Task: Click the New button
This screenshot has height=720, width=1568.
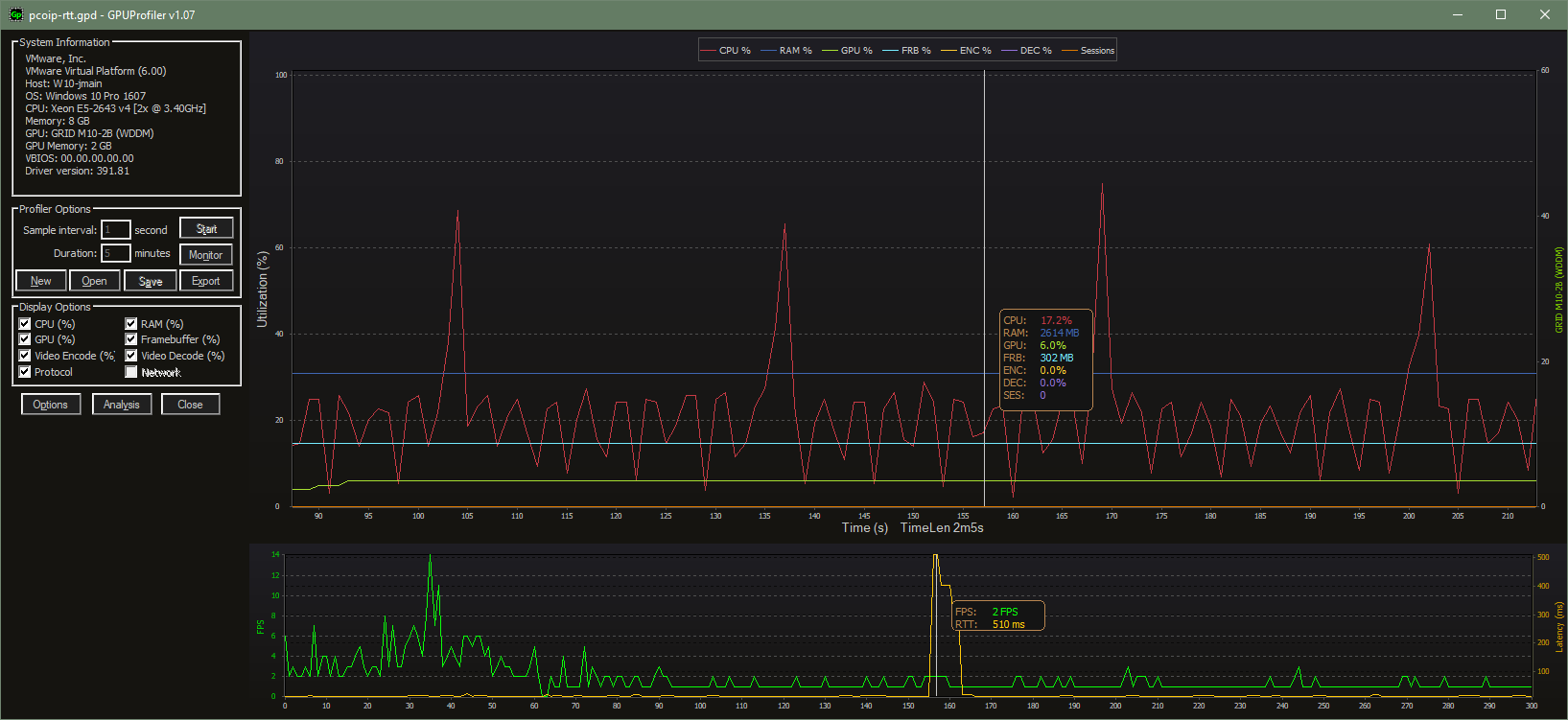Action: (41, 281)
